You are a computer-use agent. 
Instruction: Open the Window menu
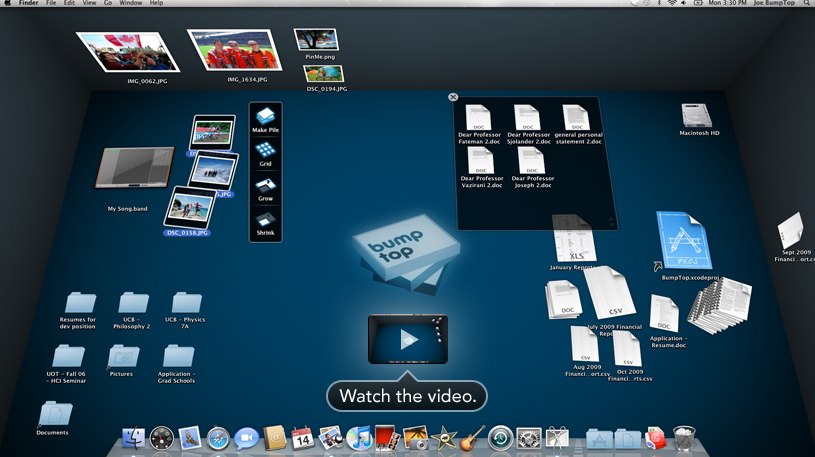130,3
